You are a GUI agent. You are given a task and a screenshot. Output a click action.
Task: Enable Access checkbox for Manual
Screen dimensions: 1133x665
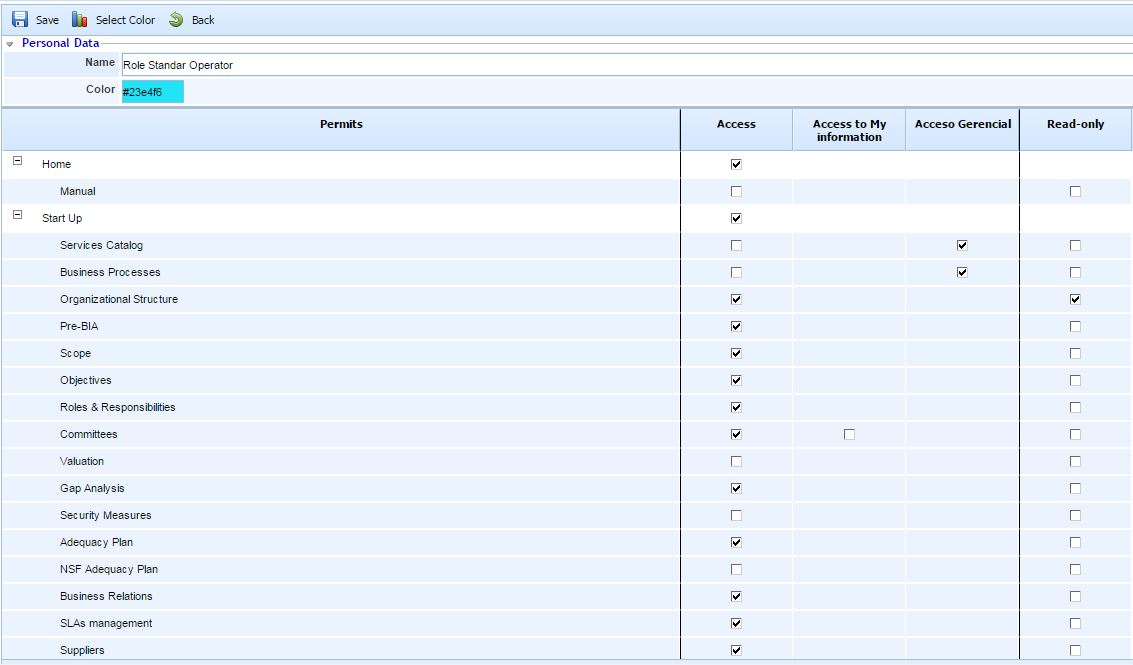tap(737, 191)
